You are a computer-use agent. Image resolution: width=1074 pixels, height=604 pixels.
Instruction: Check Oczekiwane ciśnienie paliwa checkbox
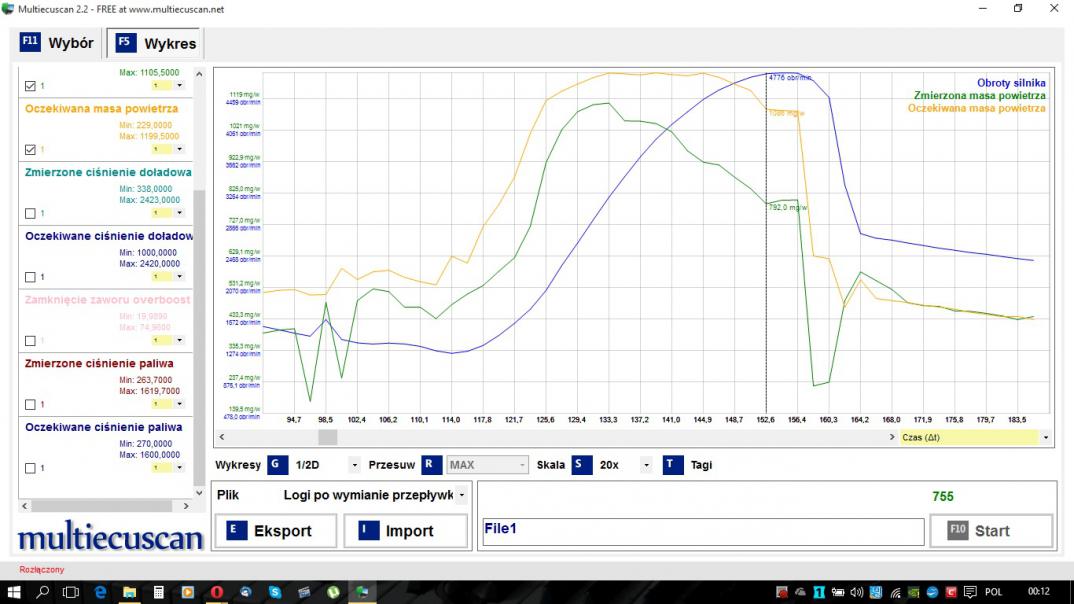tap(30, 468)
